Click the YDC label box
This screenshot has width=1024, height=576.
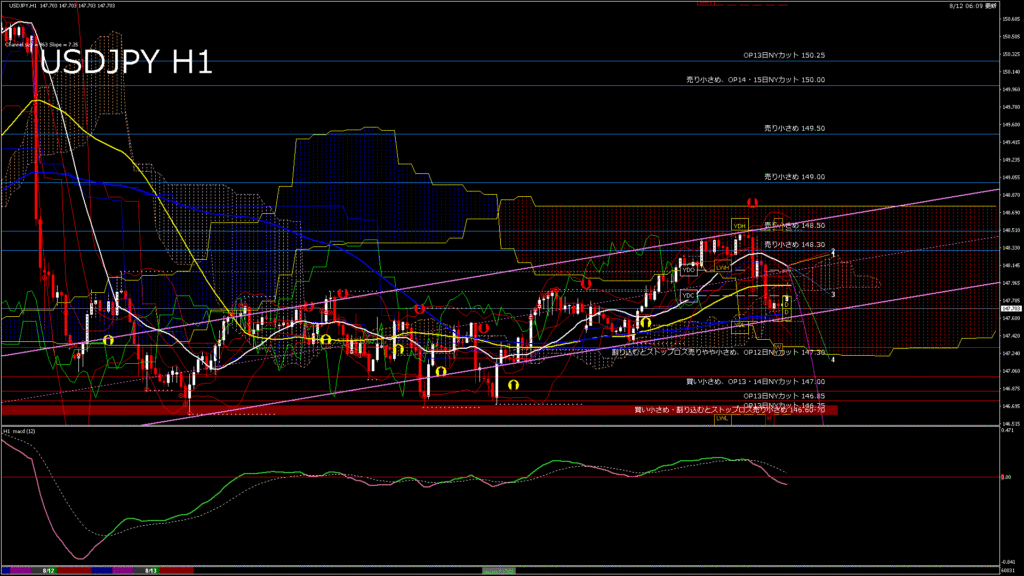(688, 296)
